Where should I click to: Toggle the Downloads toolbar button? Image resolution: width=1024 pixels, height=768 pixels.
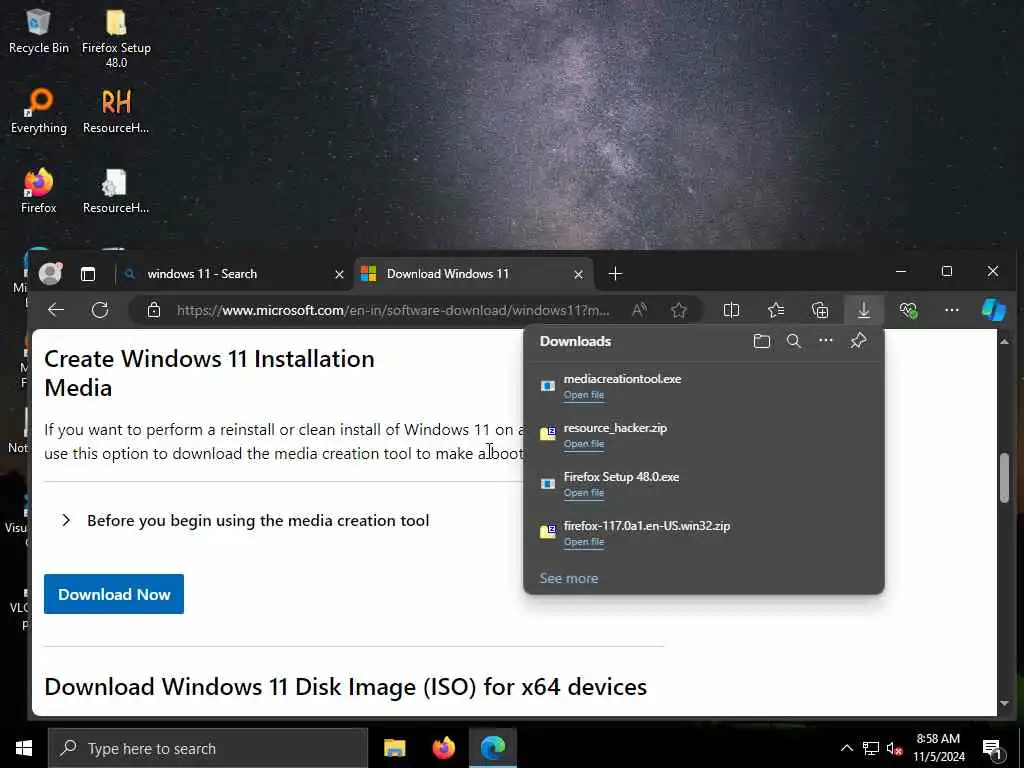[x=863, y=310]
